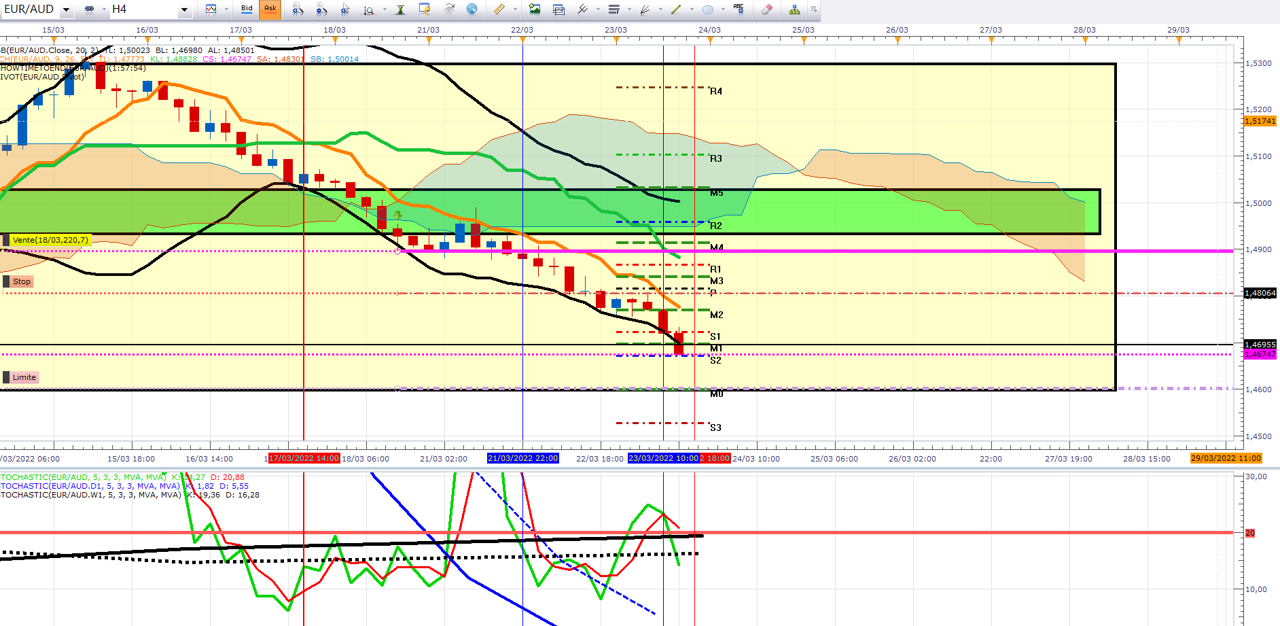The height and width of the screenshot is (626, 1280).
Task: Open the chart type dropdown arrow
Action: click(225, 9)
